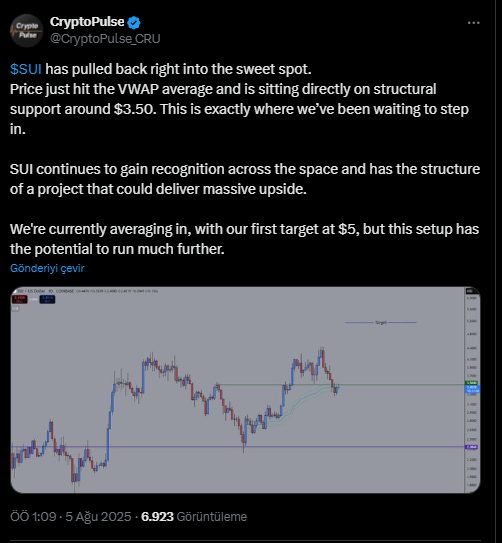This screenshot has width=502, height=543.
Task: Click the blue buy price box in chart
Action: pos(47,299)
